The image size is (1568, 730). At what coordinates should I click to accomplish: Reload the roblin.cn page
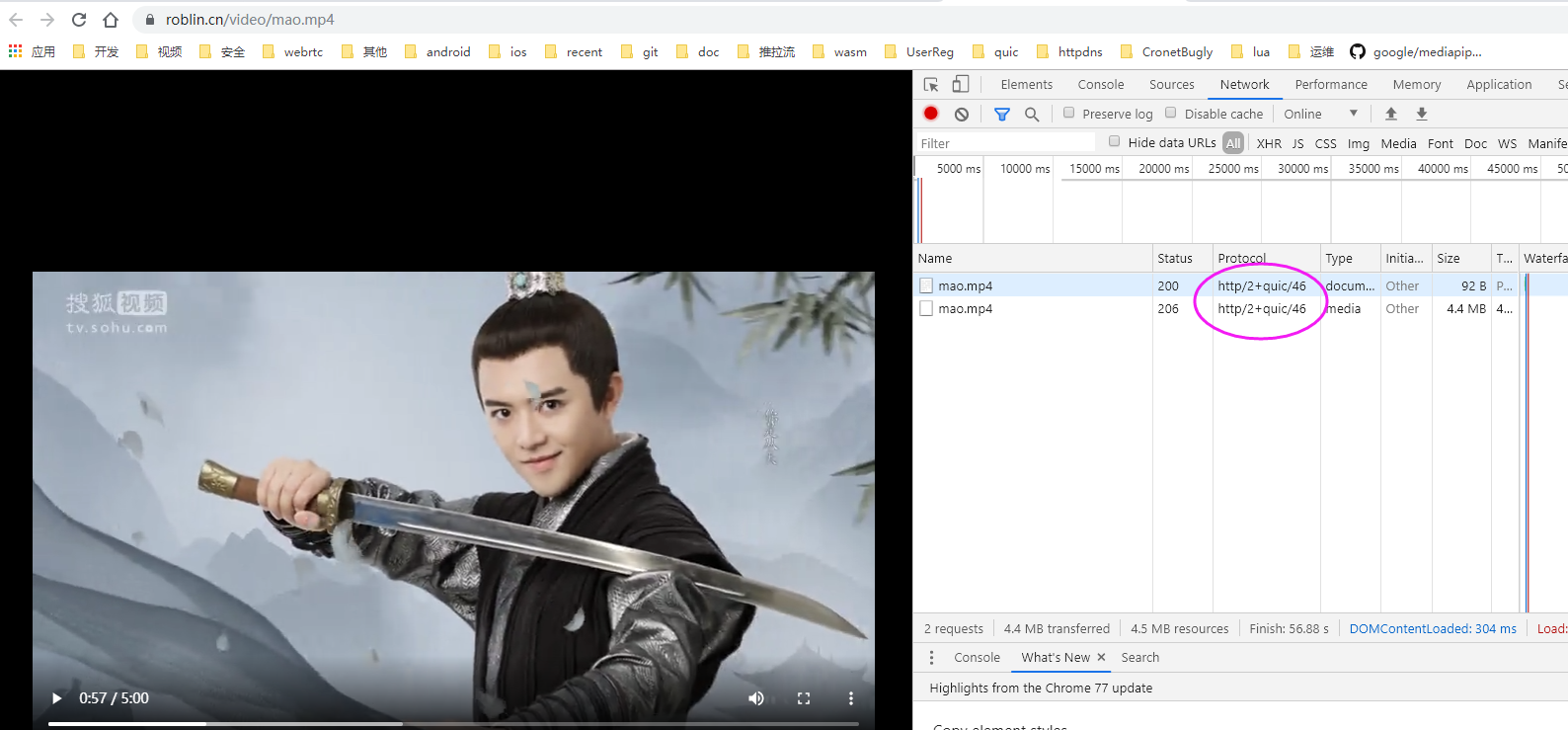coord(79,20)
